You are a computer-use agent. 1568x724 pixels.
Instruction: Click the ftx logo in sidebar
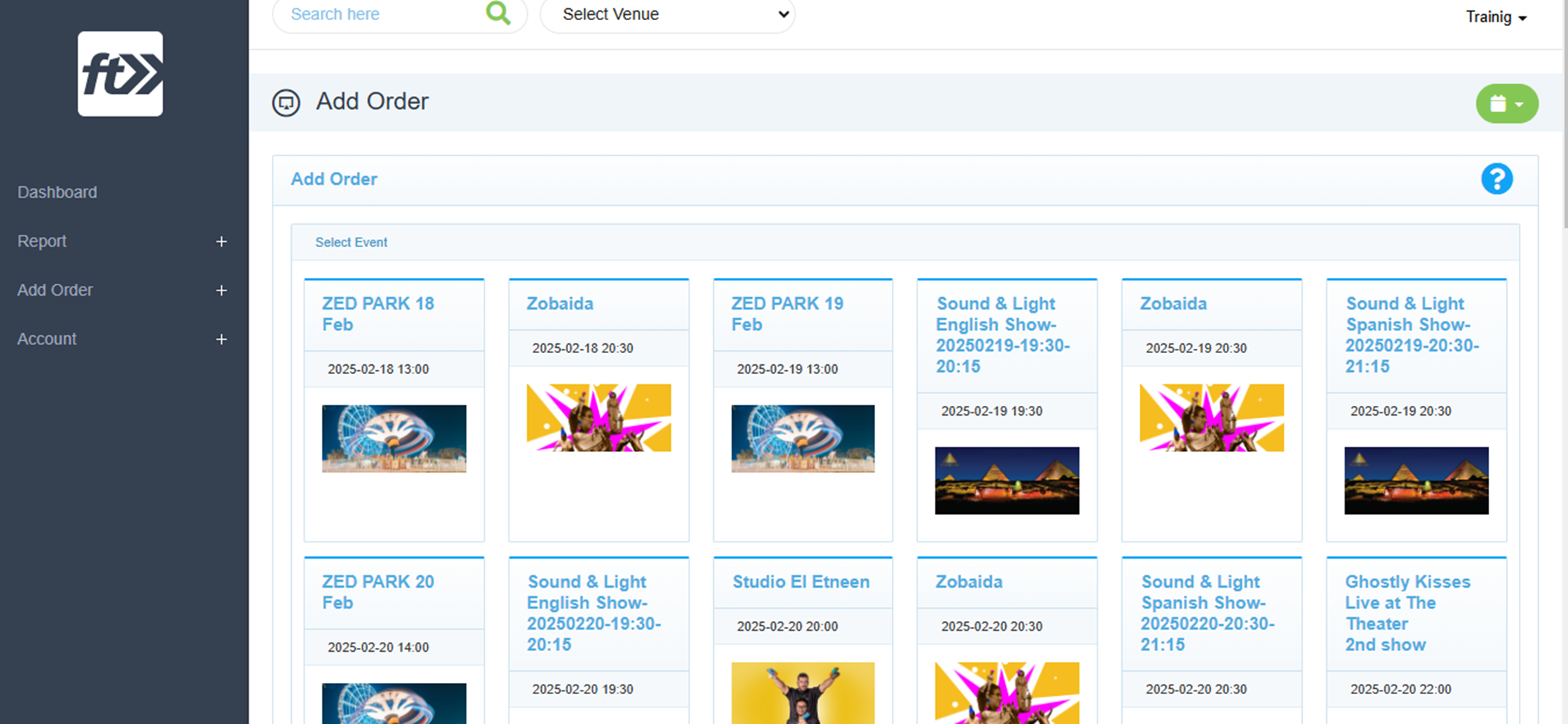coord(121,74)
